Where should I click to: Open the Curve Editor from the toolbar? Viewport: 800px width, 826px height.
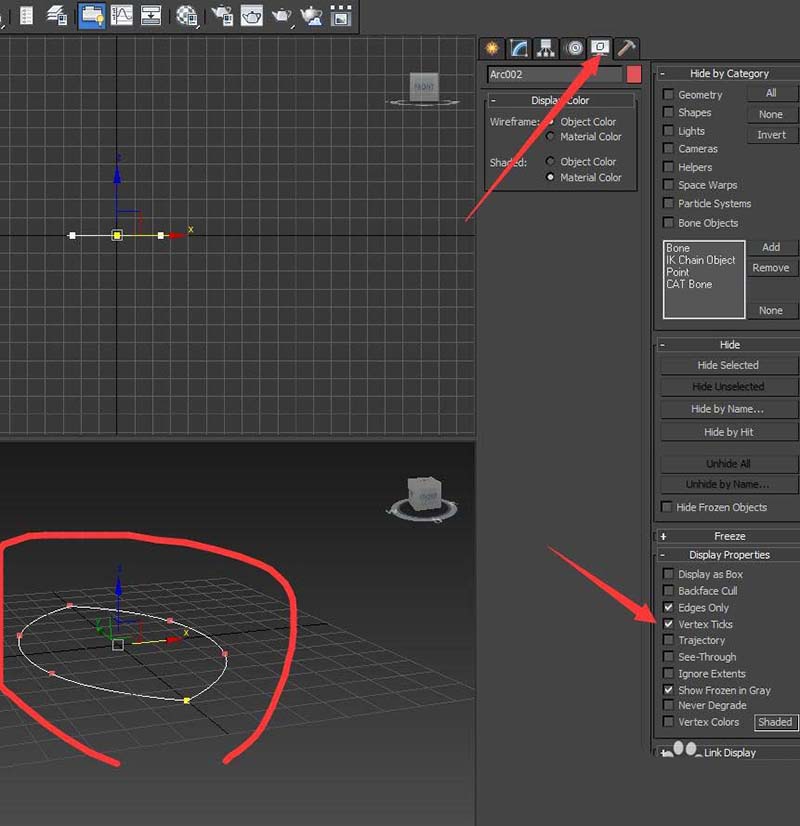coord(122,15)
